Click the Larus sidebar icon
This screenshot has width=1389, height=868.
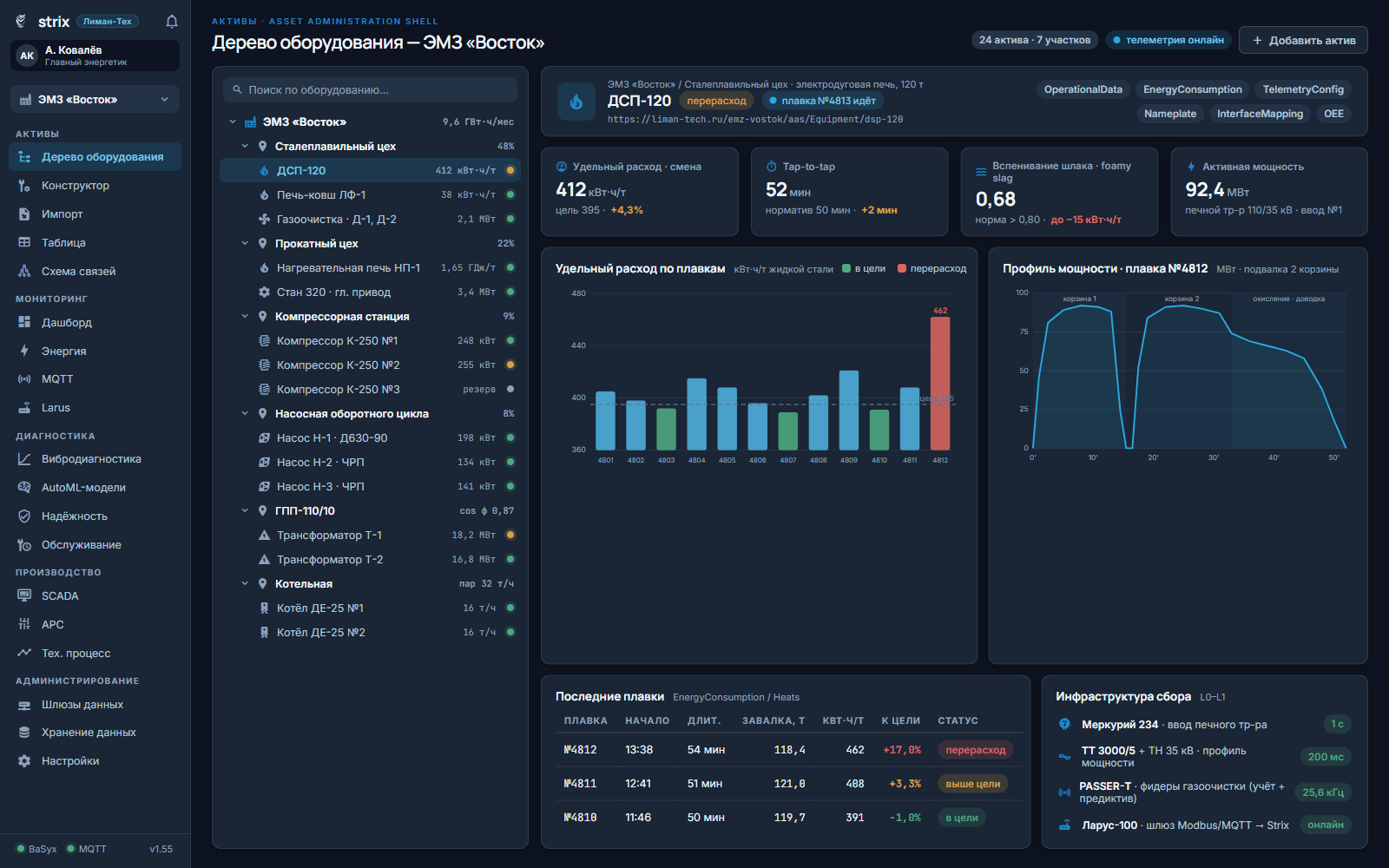click(x=24, y=408)
